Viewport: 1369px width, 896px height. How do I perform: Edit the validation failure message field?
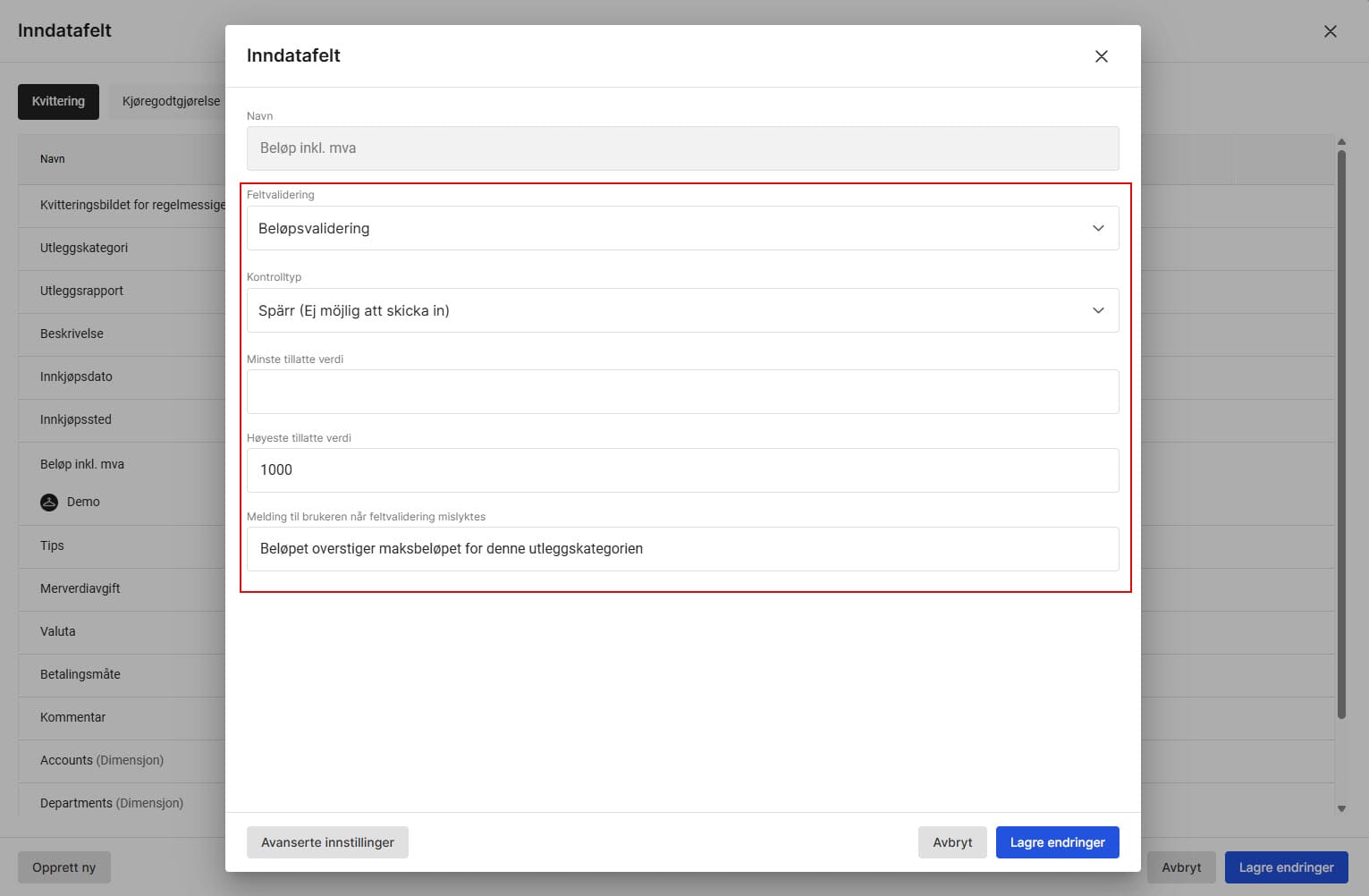682,549
